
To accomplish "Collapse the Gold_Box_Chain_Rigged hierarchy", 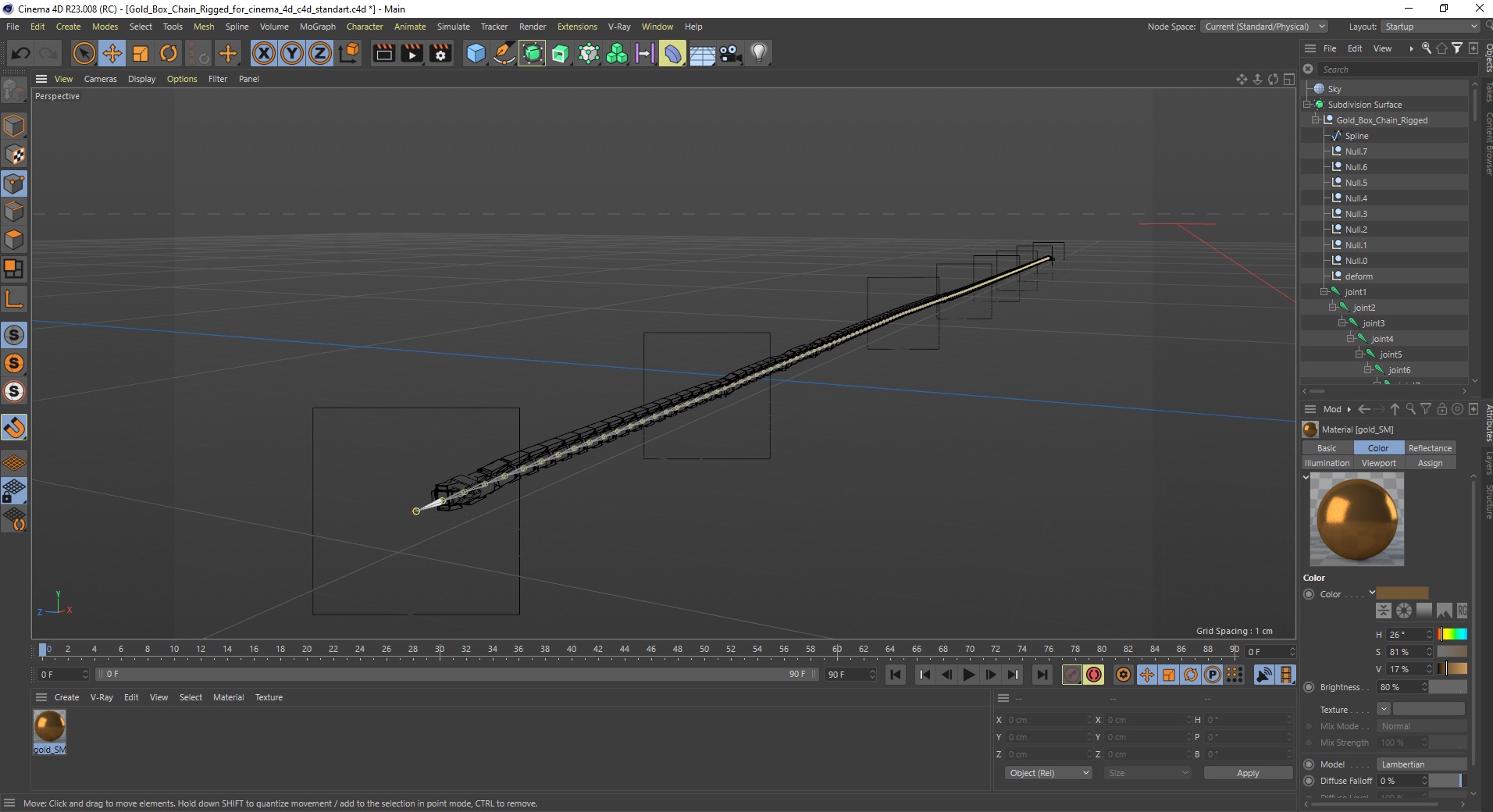I will click(1315, 120).
